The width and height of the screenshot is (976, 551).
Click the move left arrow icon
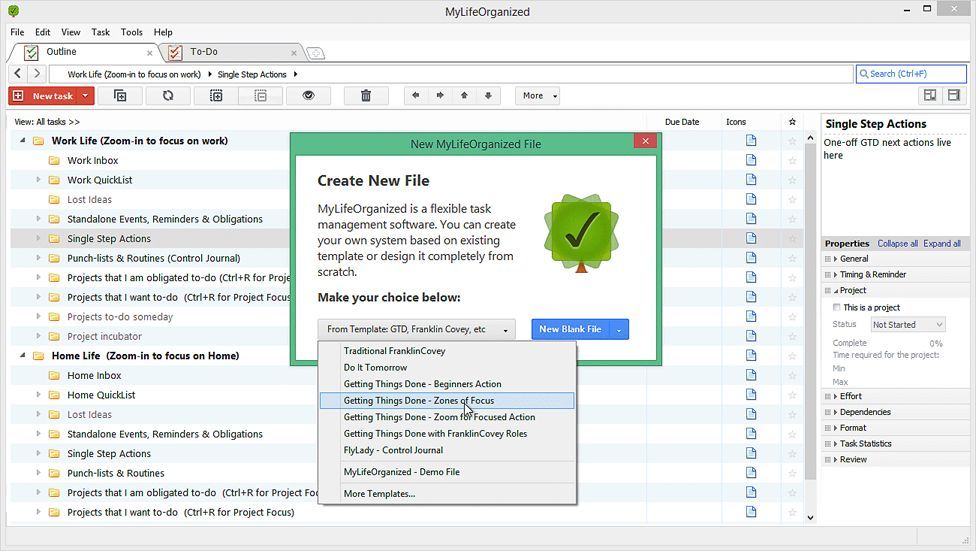coord(416,95)
